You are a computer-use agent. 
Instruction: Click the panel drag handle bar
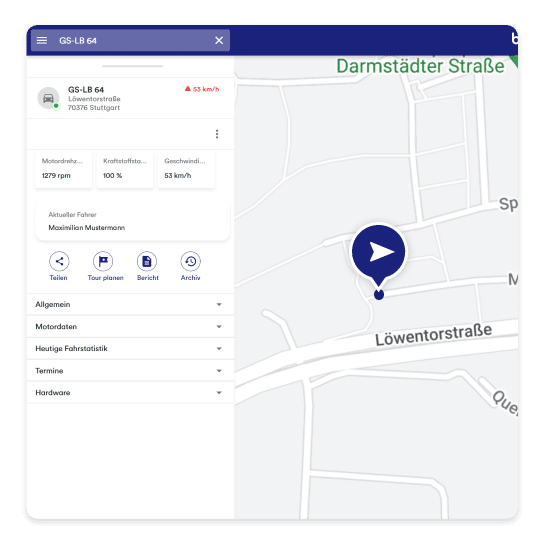coord(133,66)
